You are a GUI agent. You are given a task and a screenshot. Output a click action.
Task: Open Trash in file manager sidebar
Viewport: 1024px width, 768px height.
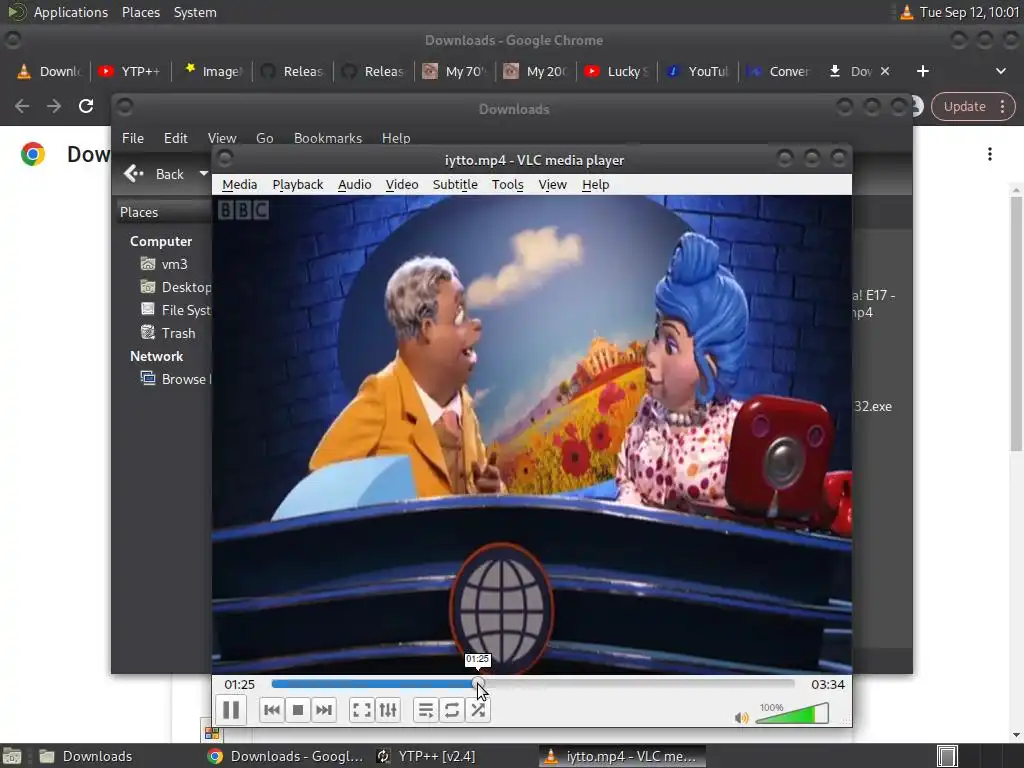click(x=168, y=333)
